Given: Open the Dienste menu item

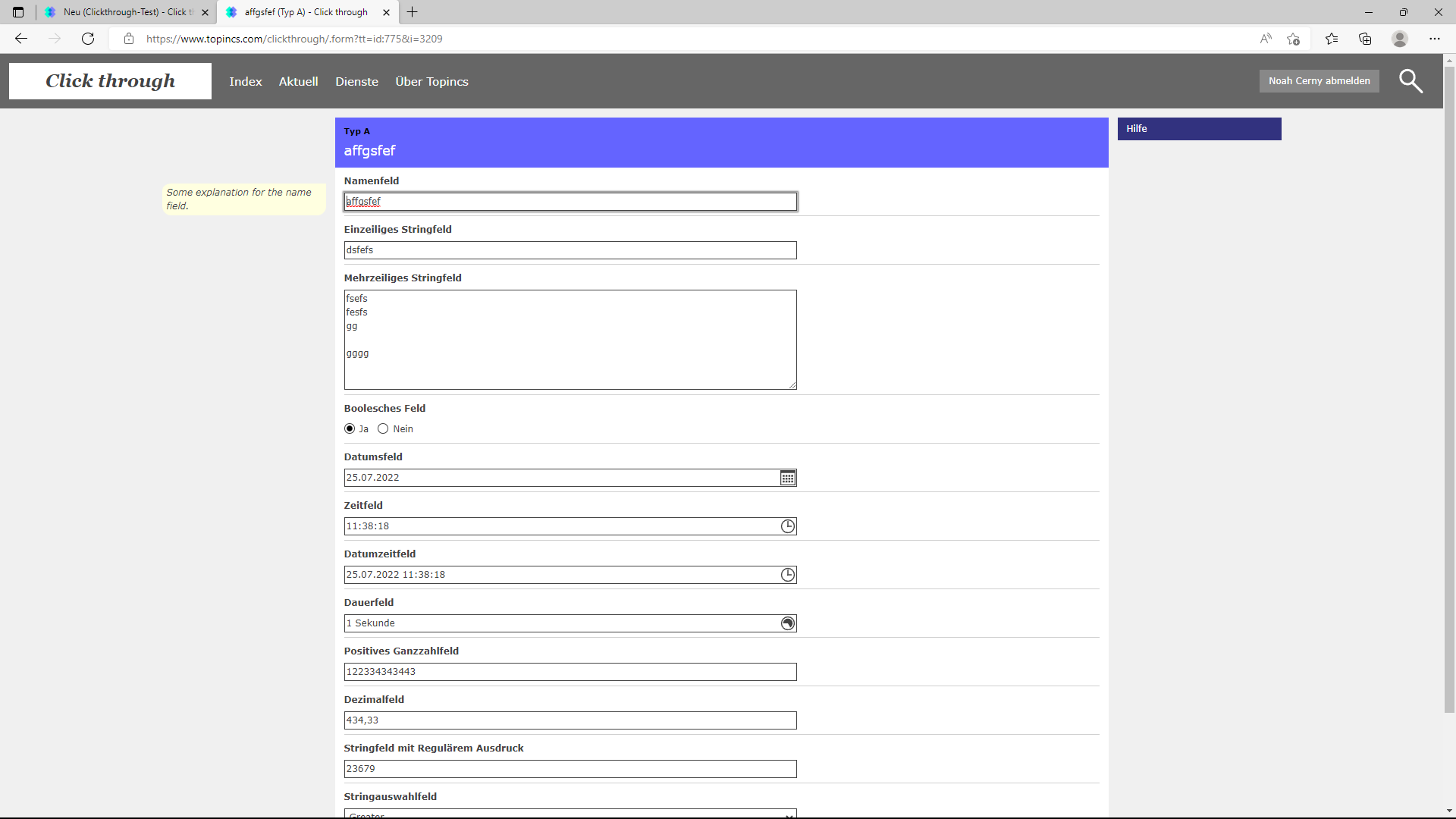Looking at the screenshot, I should click(x=356, y=82).
